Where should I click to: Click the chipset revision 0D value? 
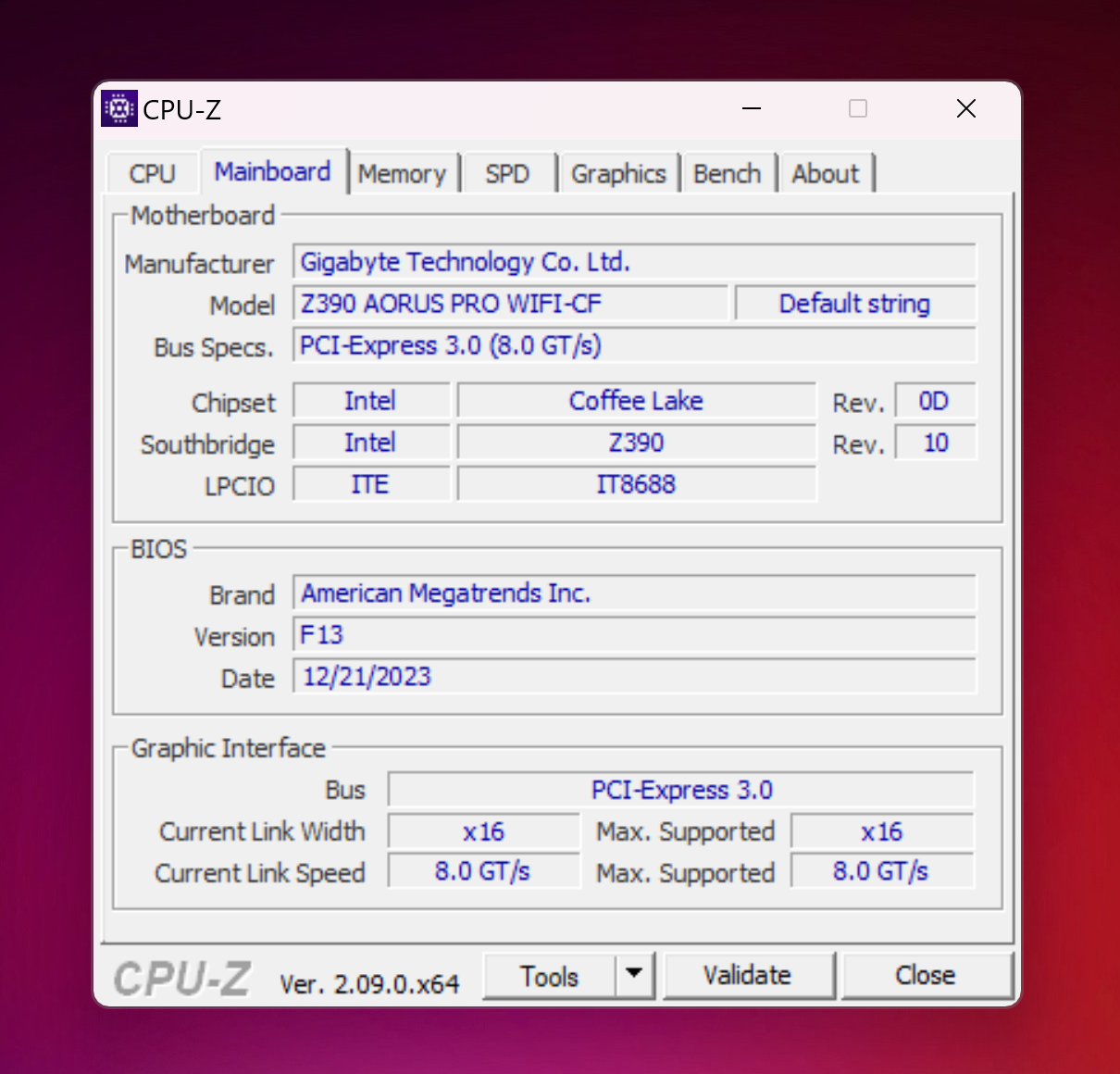[935, 401]
